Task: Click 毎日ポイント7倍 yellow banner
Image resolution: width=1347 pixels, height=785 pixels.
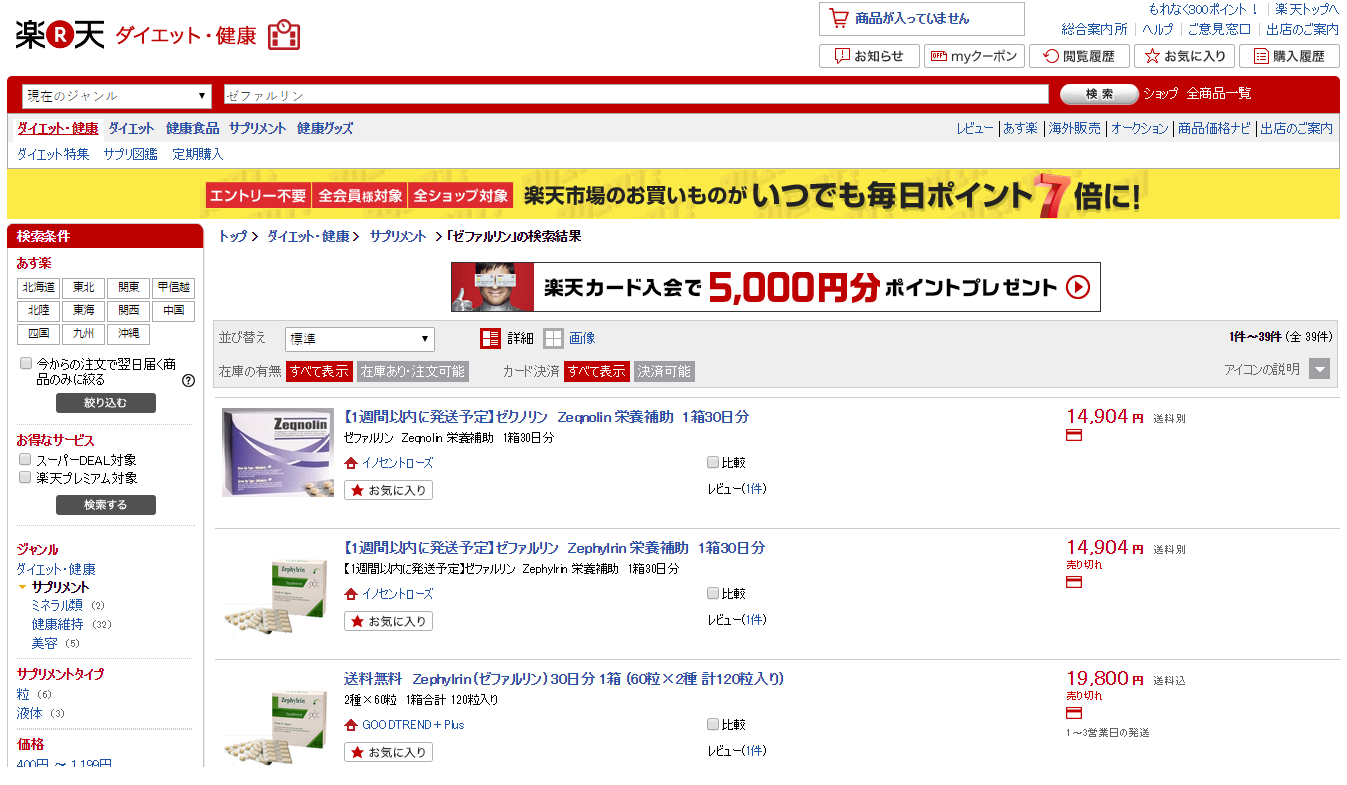Action: coord(673,194)
